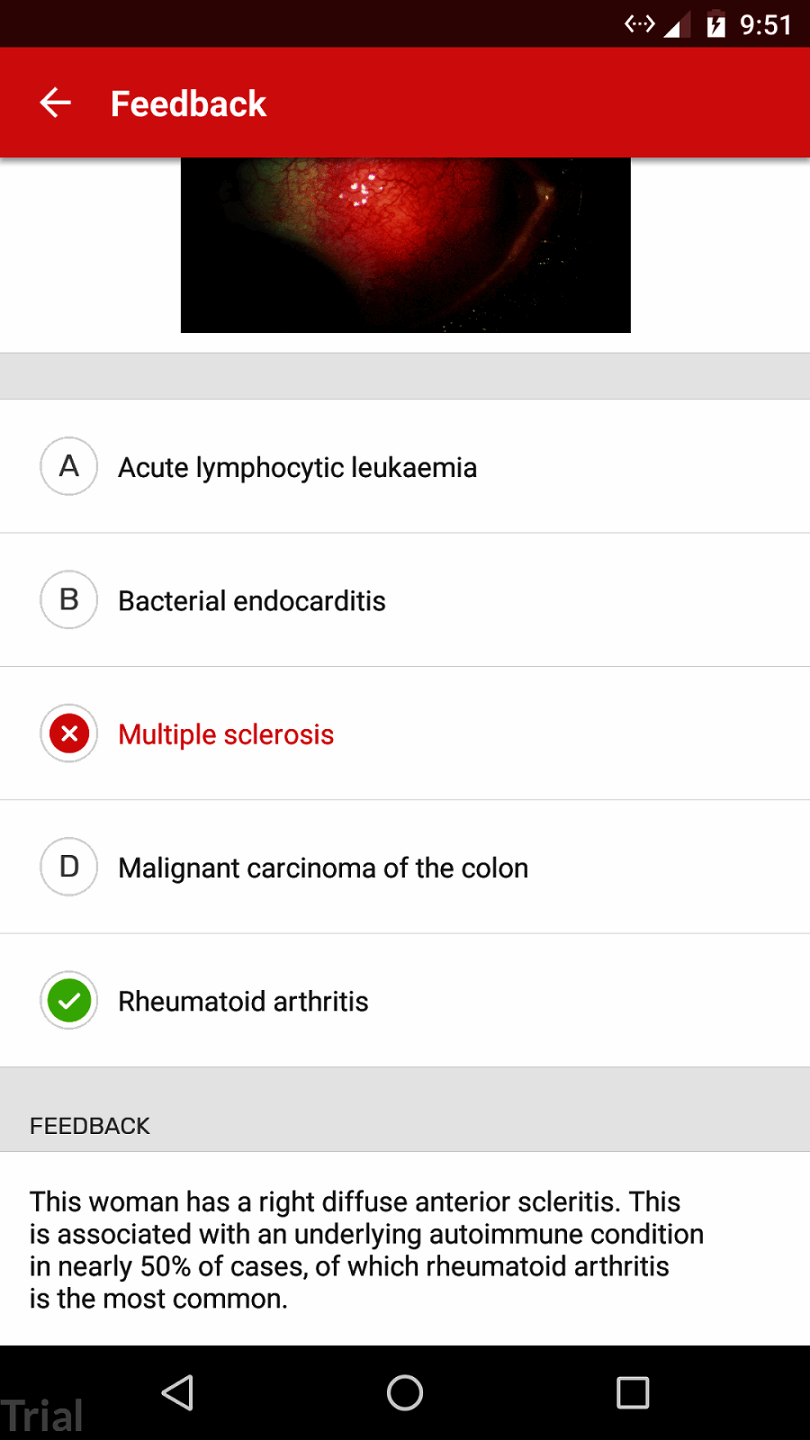
Task: Choose Bacterial endocarditis answer
Action: (x=251, y=601)
